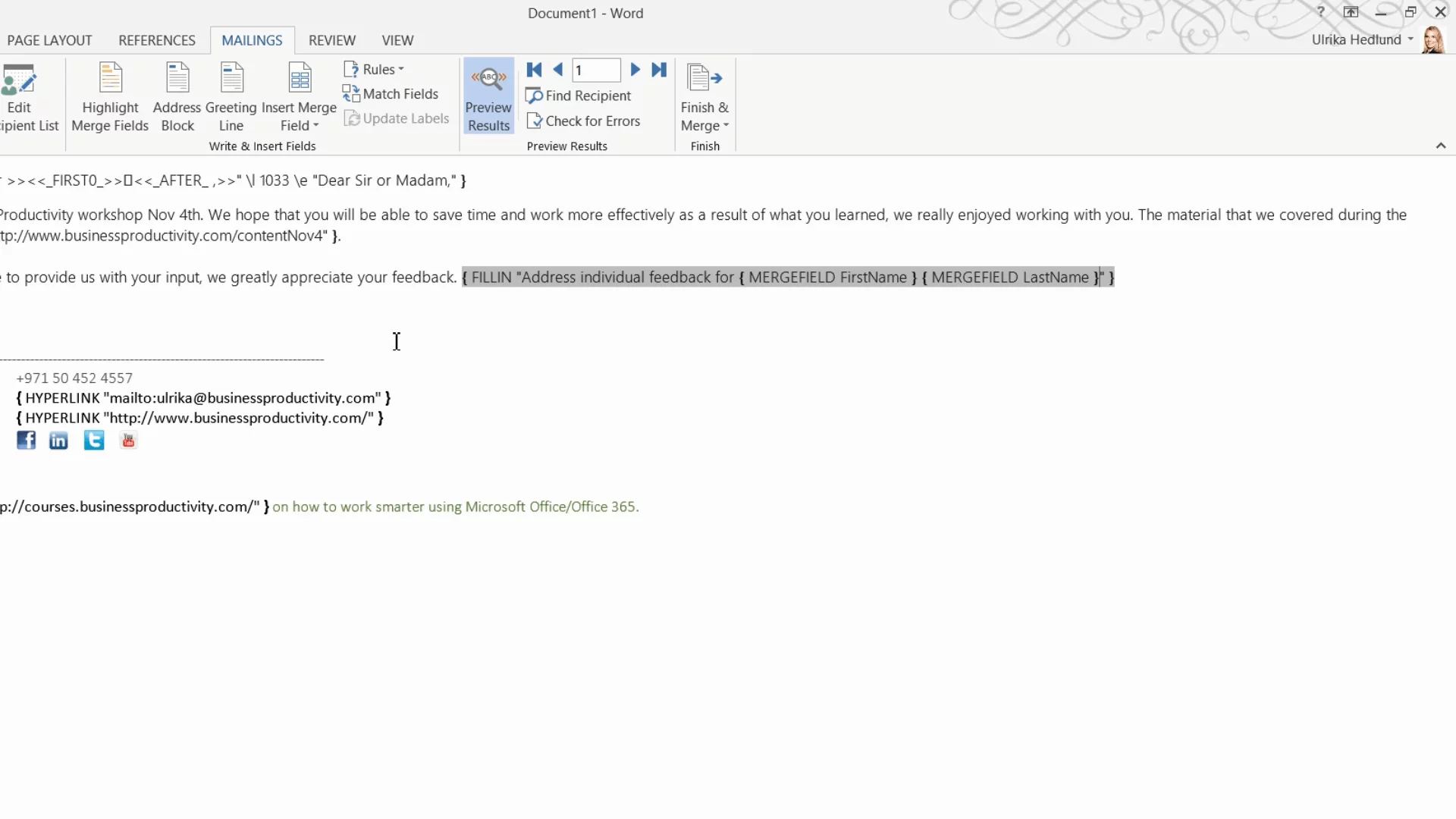Click the Highlight Merge Fields icon
The image size is (1456, 819).
(110, 79)
